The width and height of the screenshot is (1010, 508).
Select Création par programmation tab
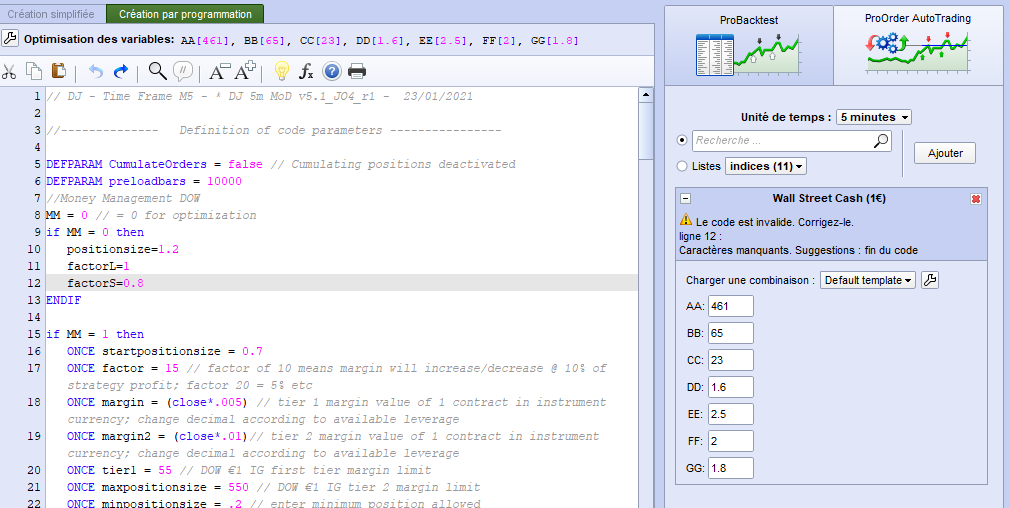click(x=186, y=14)
